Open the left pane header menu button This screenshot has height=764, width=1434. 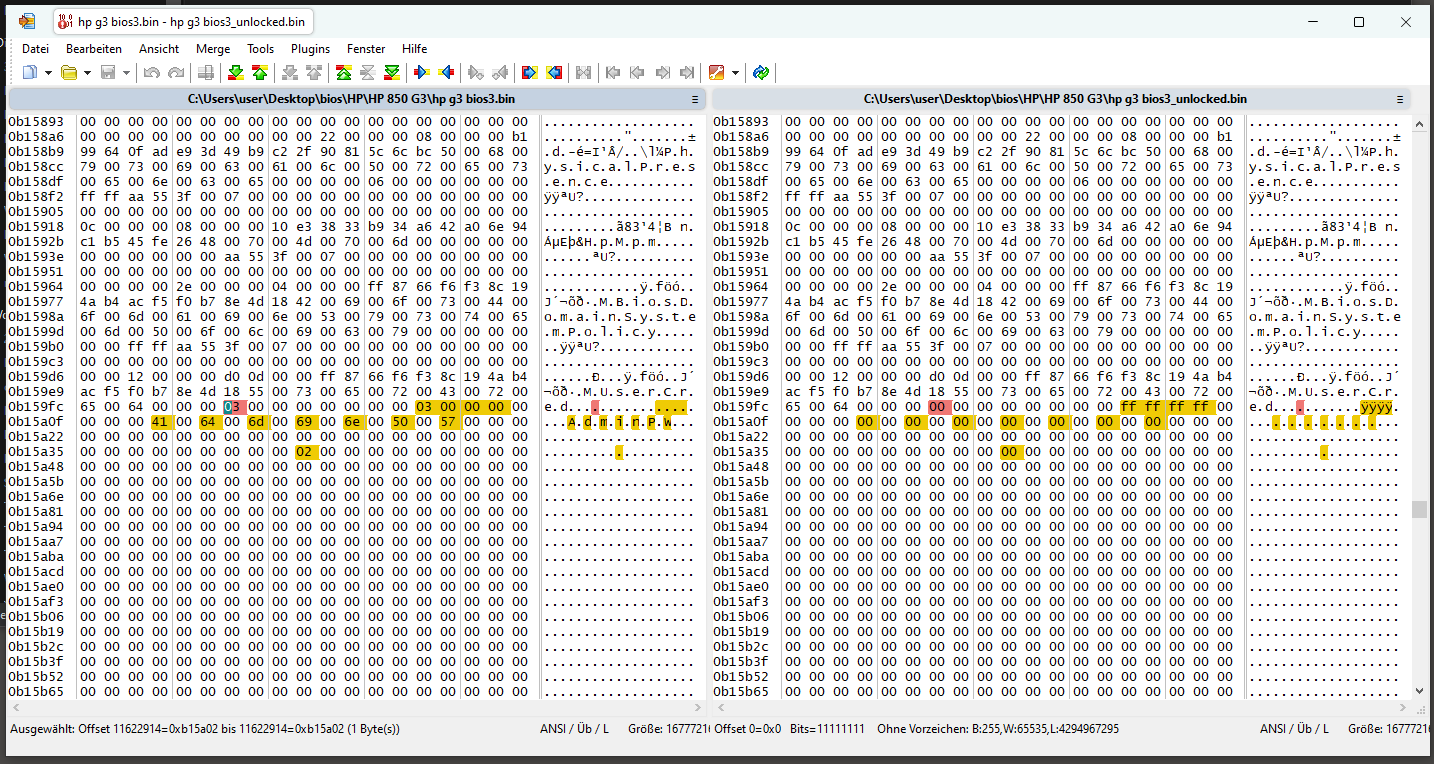(x=695, y=99)
